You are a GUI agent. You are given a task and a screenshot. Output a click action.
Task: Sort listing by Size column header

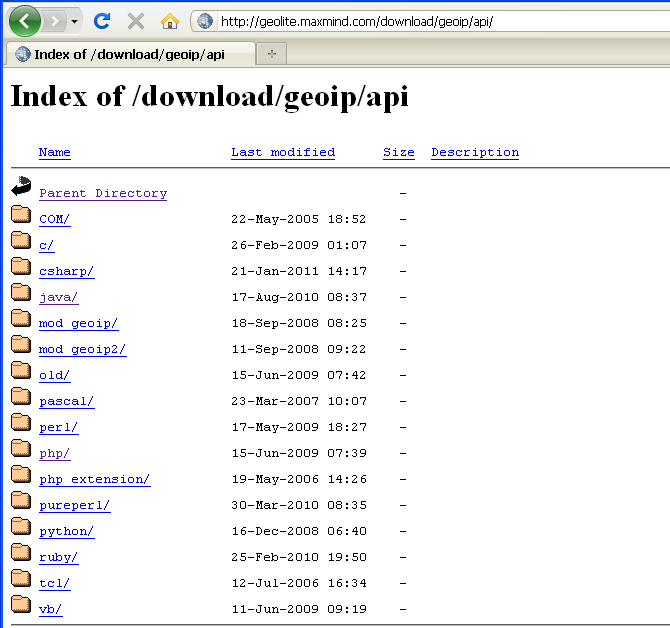pos(398,152)
